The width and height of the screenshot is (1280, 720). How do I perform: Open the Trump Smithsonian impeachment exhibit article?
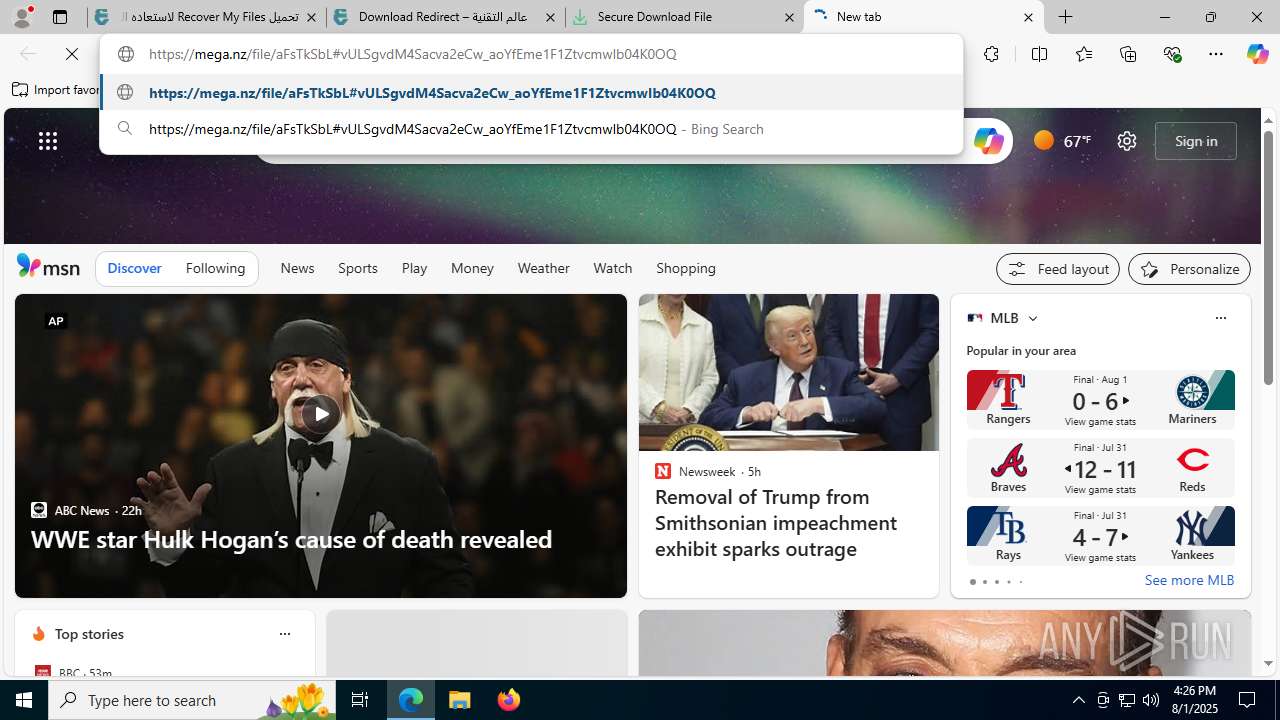[776, 523]
